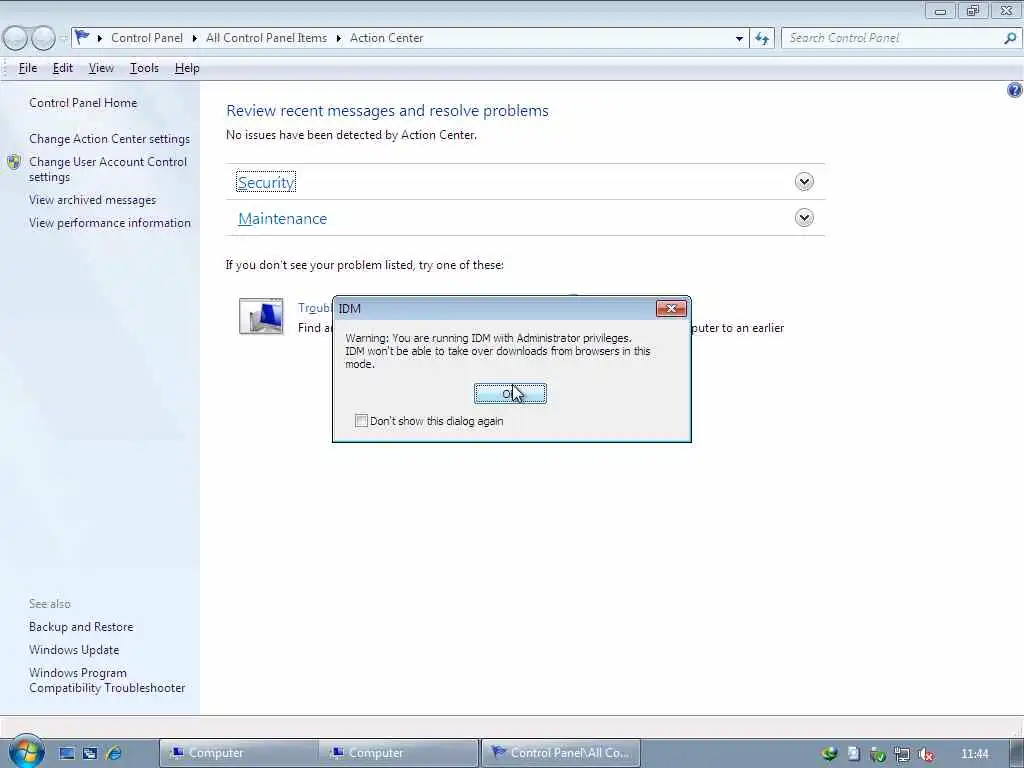Click the address bar refresh button

tap(761, 39)
